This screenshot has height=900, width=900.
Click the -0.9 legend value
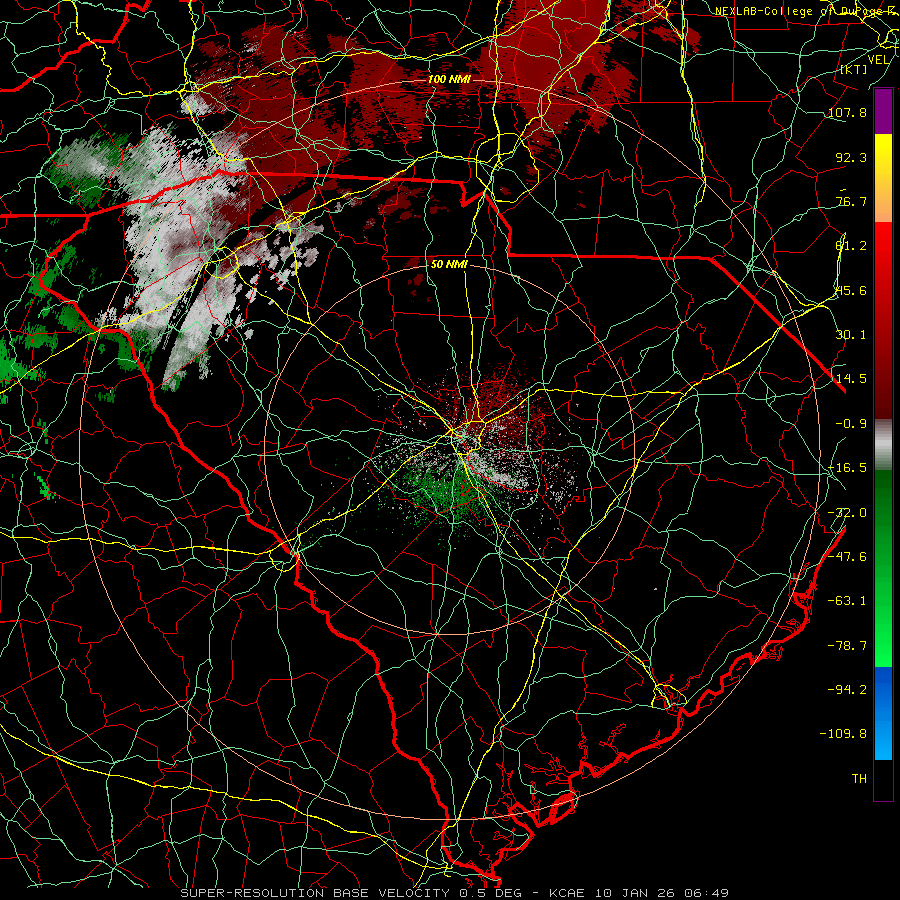pos(851,424)
